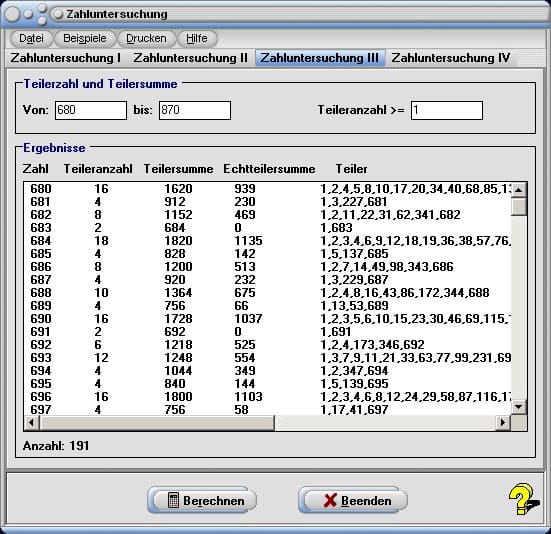
Task: Click the Teiler column header
Action: (351, 169)
